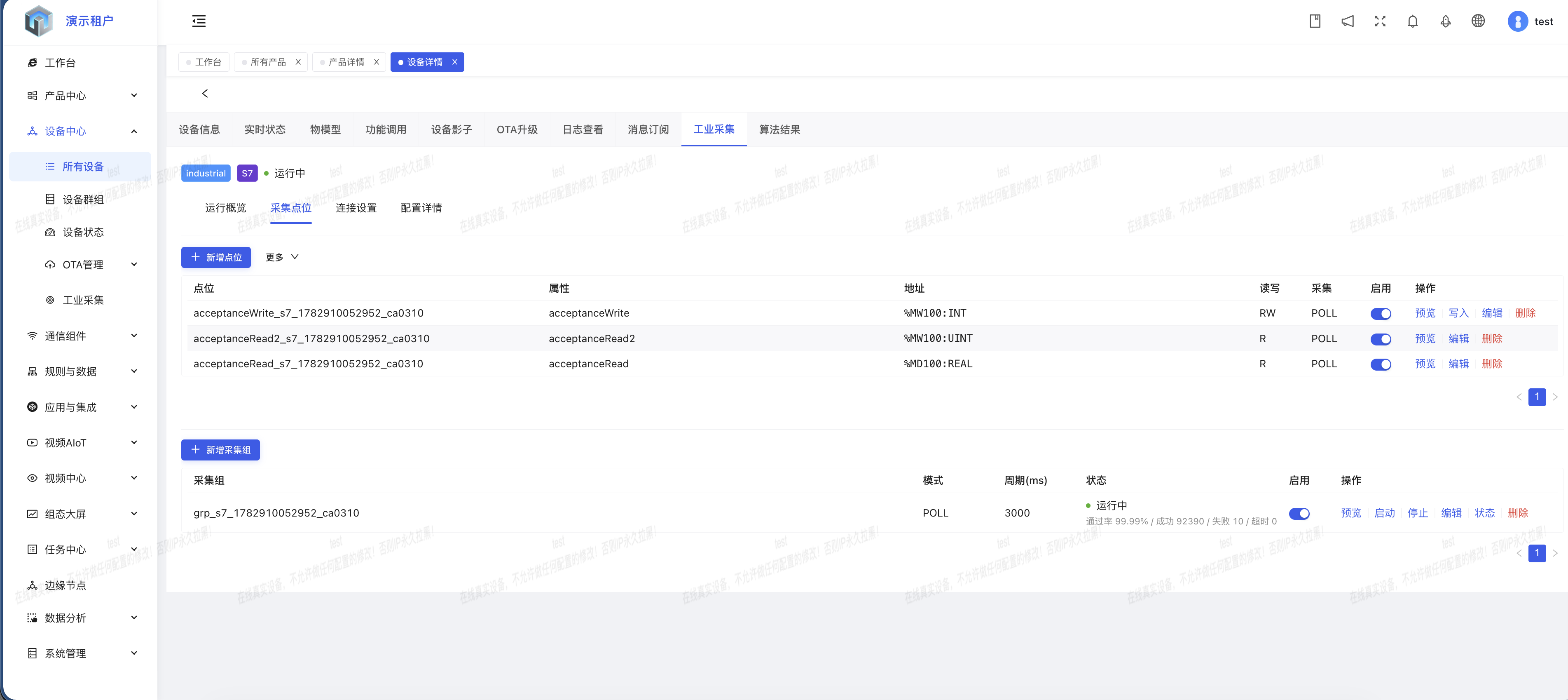
Task: Close the 产品详情 tab
Action: tap(376, 62)
